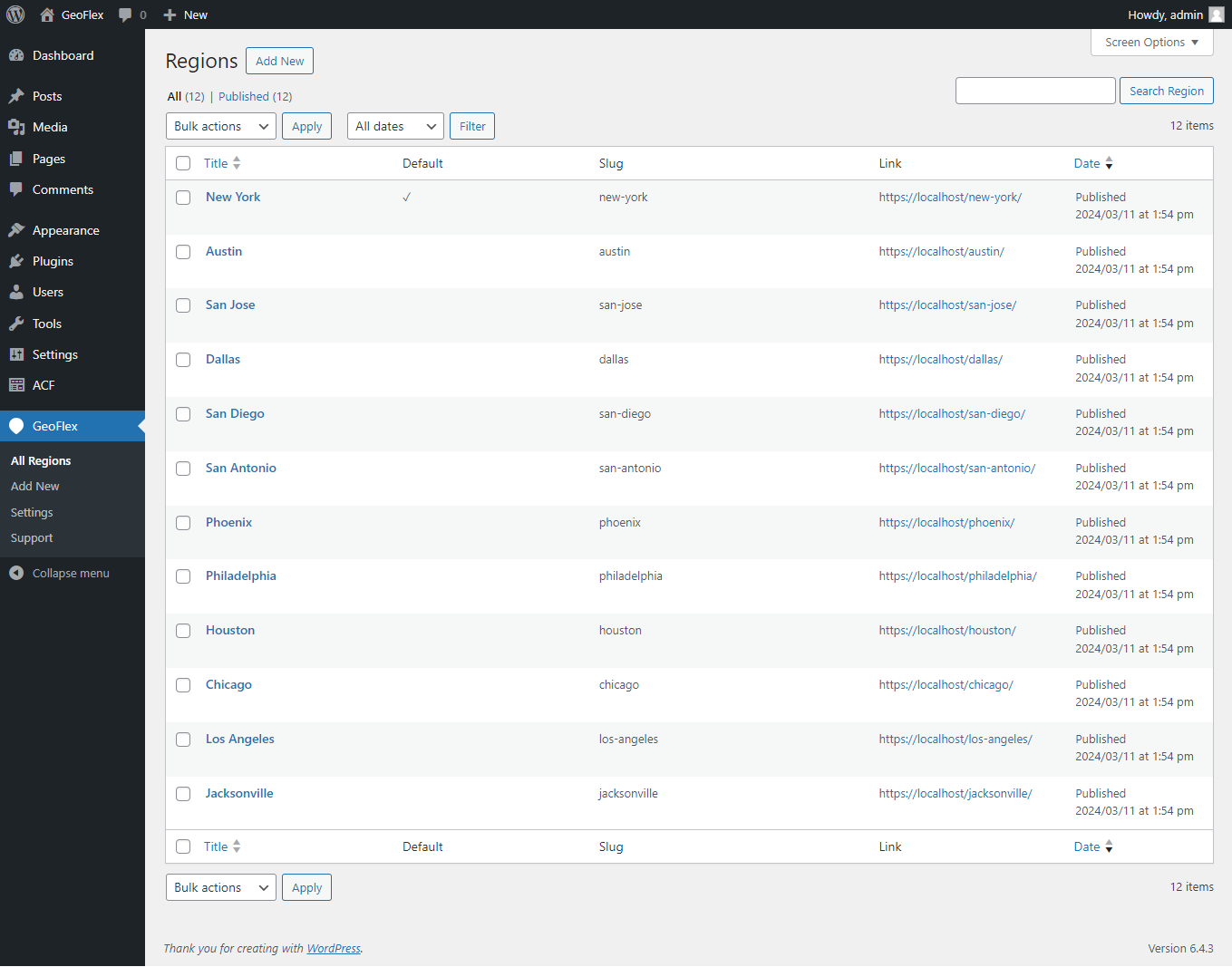The image size is (1232, 967).
Task: Click the Settings sliders icon in sidebar
Action: [x=16, y=354]
